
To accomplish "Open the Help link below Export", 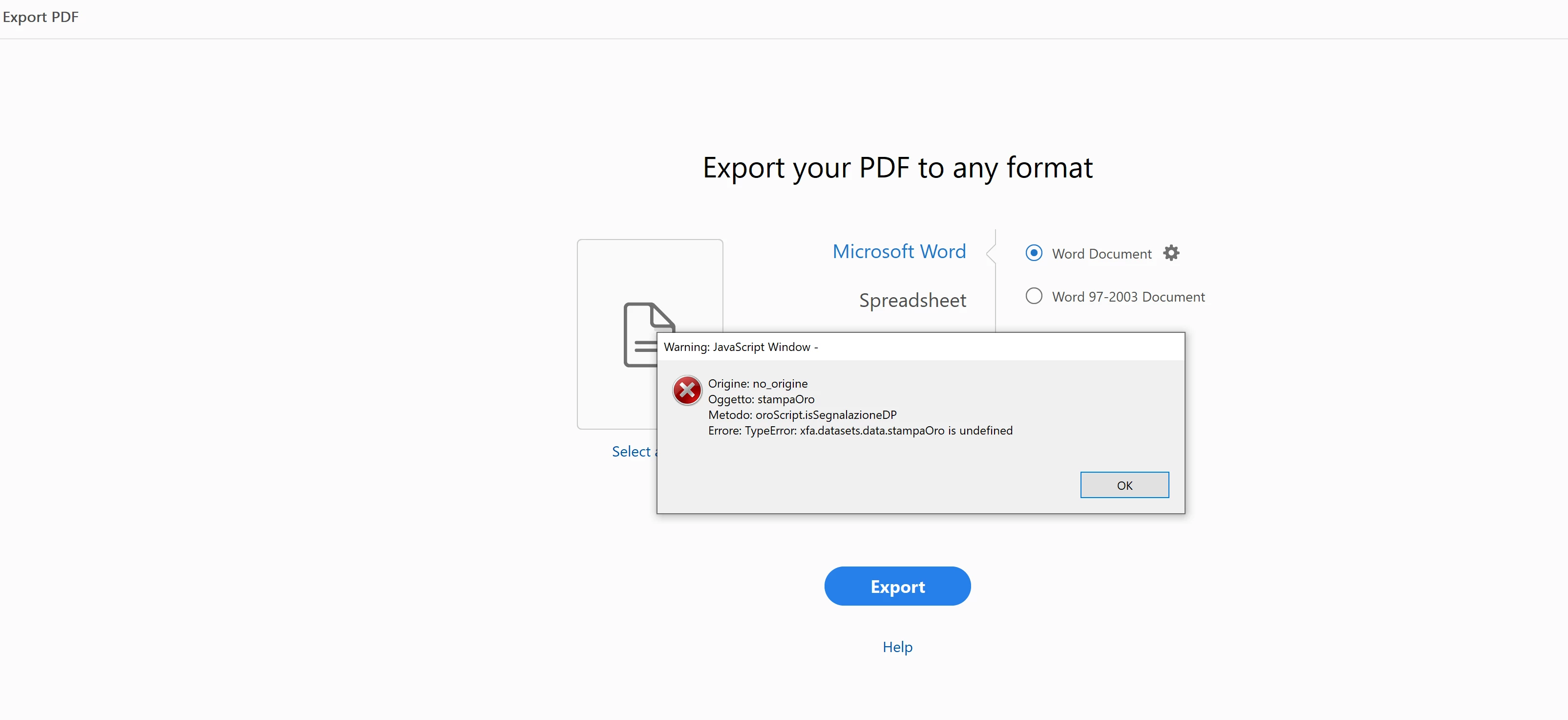I will pyautogui.click(x=897, y=647).
